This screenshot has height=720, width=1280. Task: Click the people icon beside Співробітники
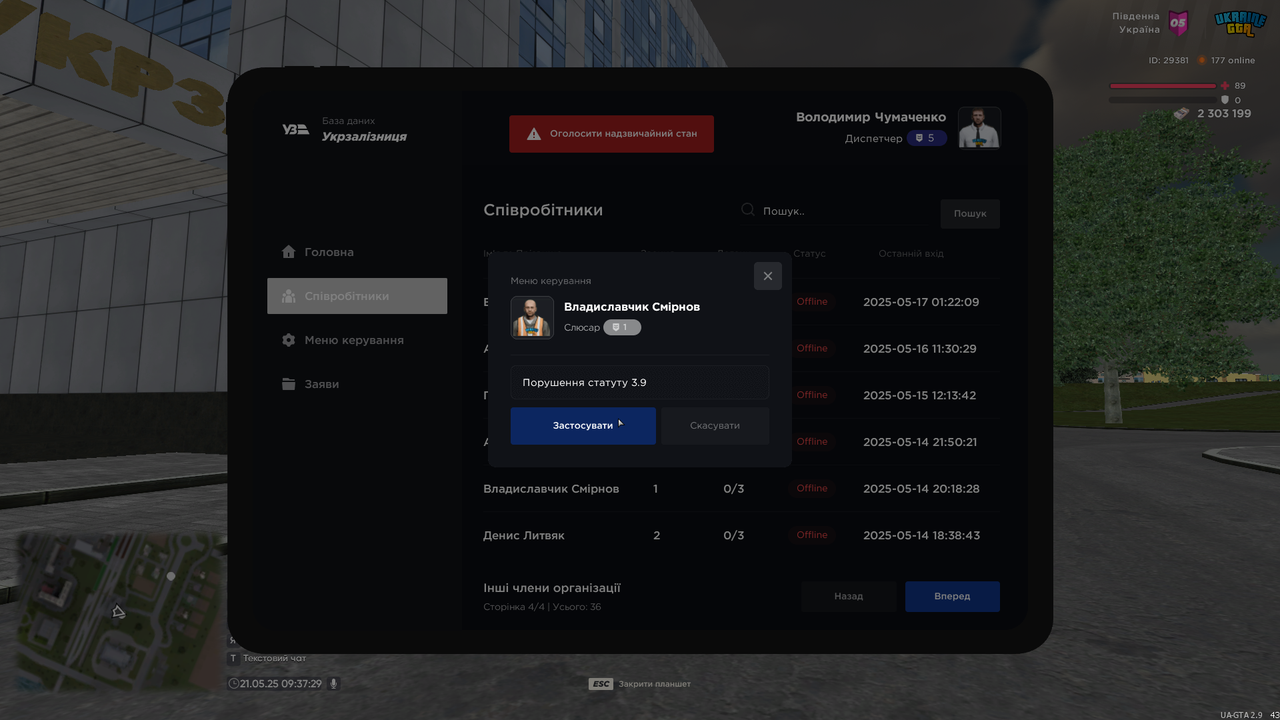(x=289, y=296)
